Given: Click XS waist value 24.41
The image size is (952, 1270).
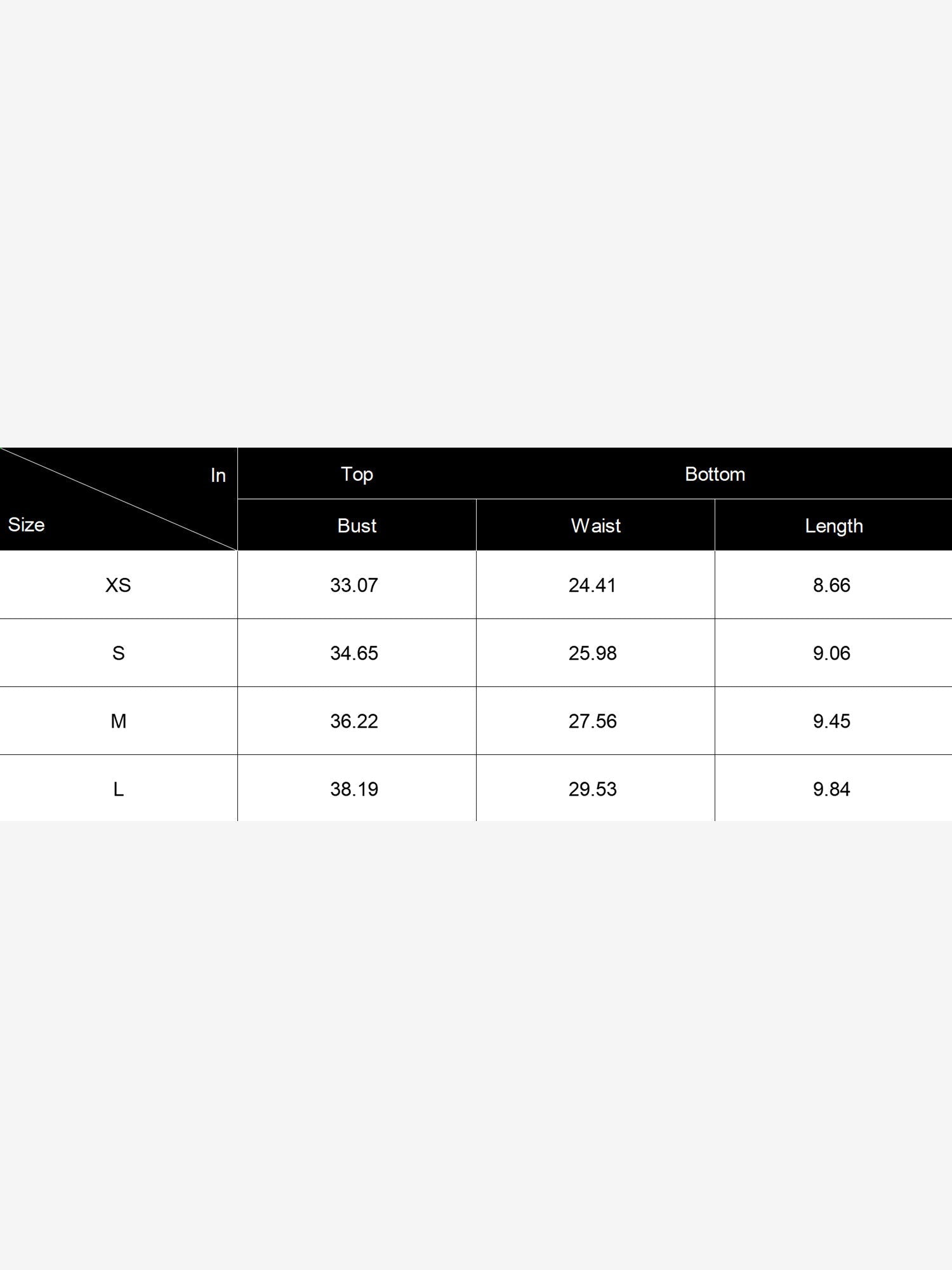Looking at the screenshot, I should click(x=592, y=585).
